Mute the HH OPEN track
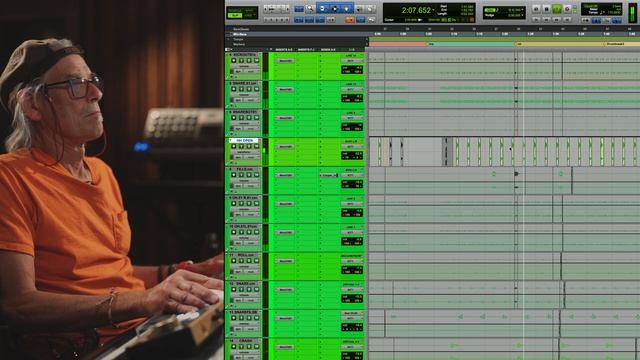The width and height of the screenshot is (640, 360). pyautogui.click(x=256, y=146)
